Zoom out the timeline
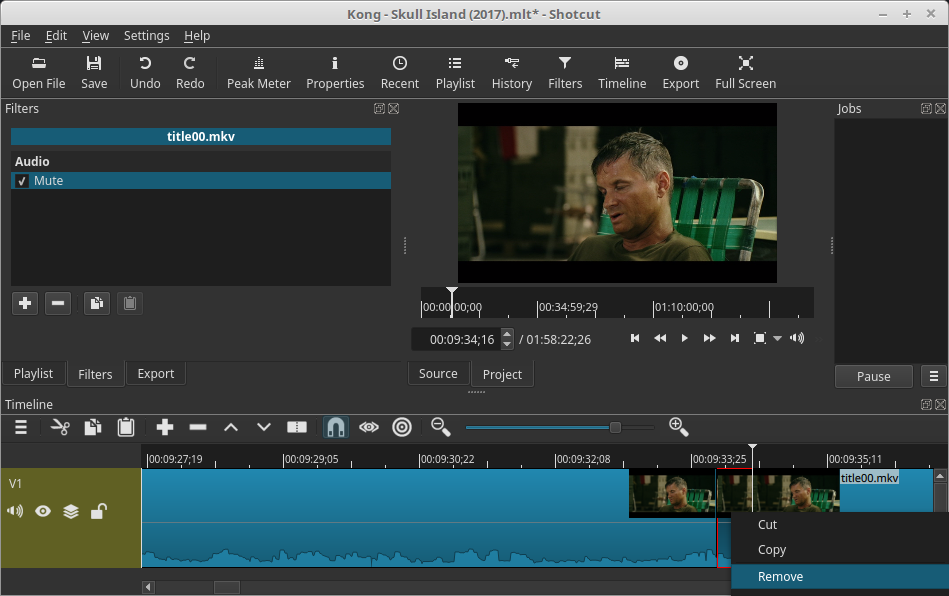Screen dimensions: 949x596 pos(441,428)
